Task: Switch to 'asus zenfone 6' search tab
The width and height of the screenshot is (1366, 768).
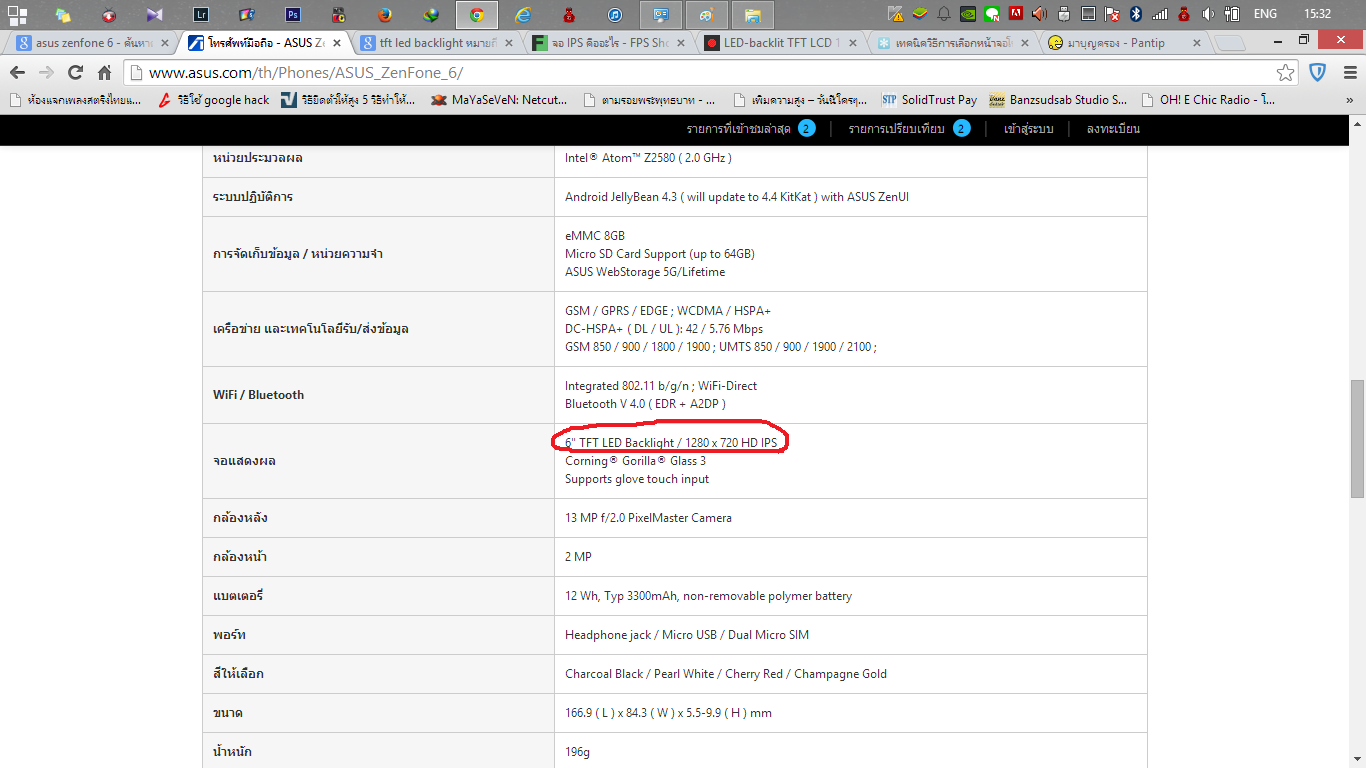Action: (92, 43)
